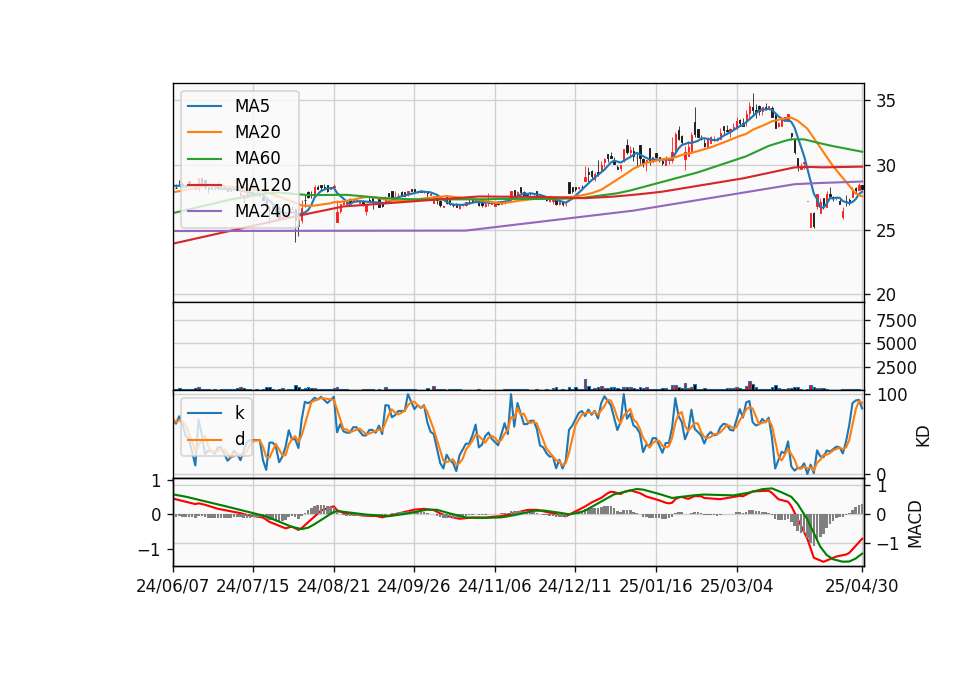Click the MA5 legend label
This screenshot has width=960, height=690.
252,106
